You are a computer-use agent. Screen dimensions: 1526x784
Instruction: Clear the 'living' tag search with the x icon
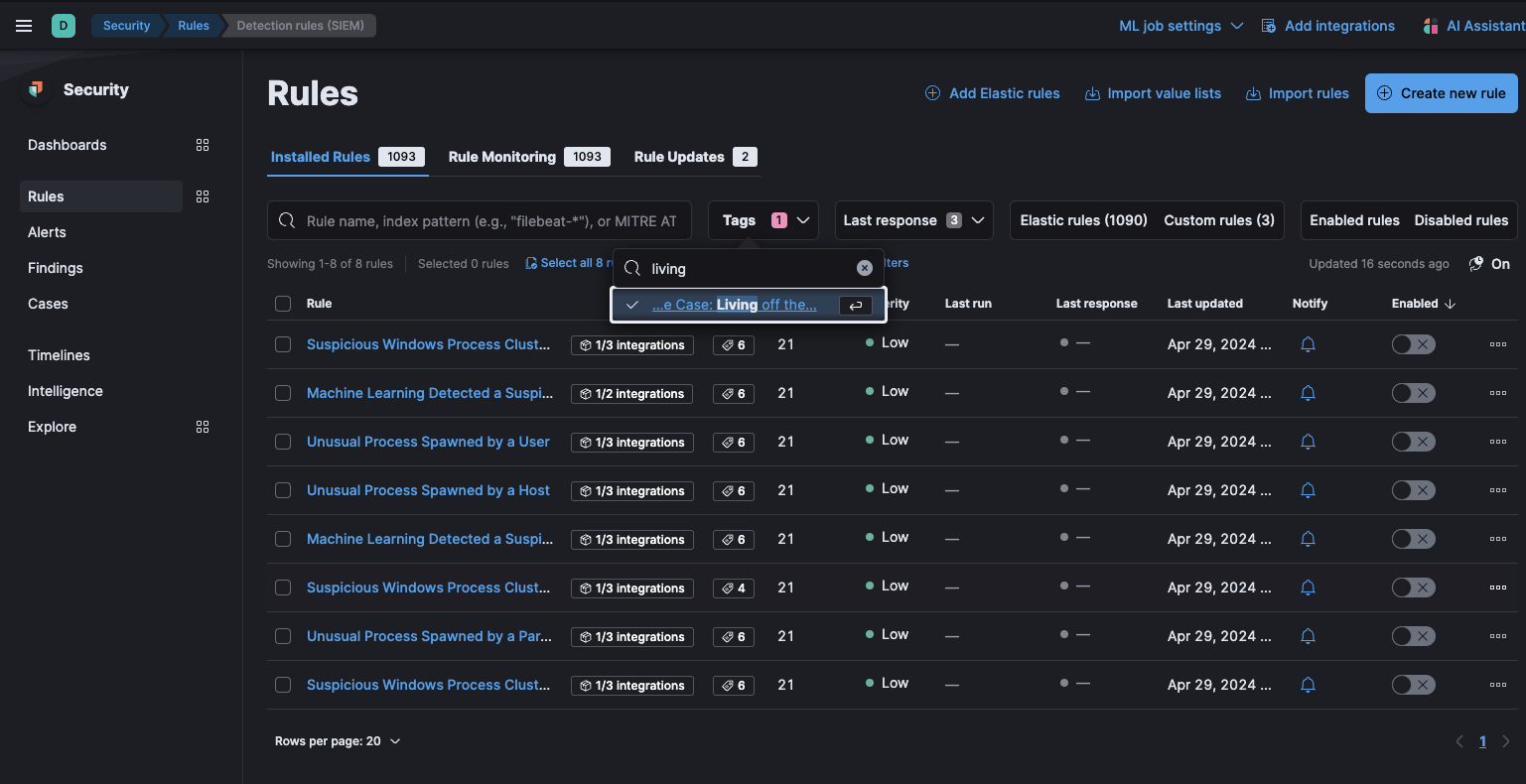click(864, 267)
